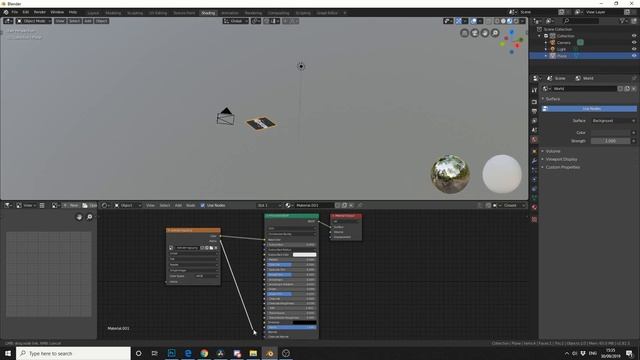Hide the Light in viewport
640x360 pixels.
[634, 49]
